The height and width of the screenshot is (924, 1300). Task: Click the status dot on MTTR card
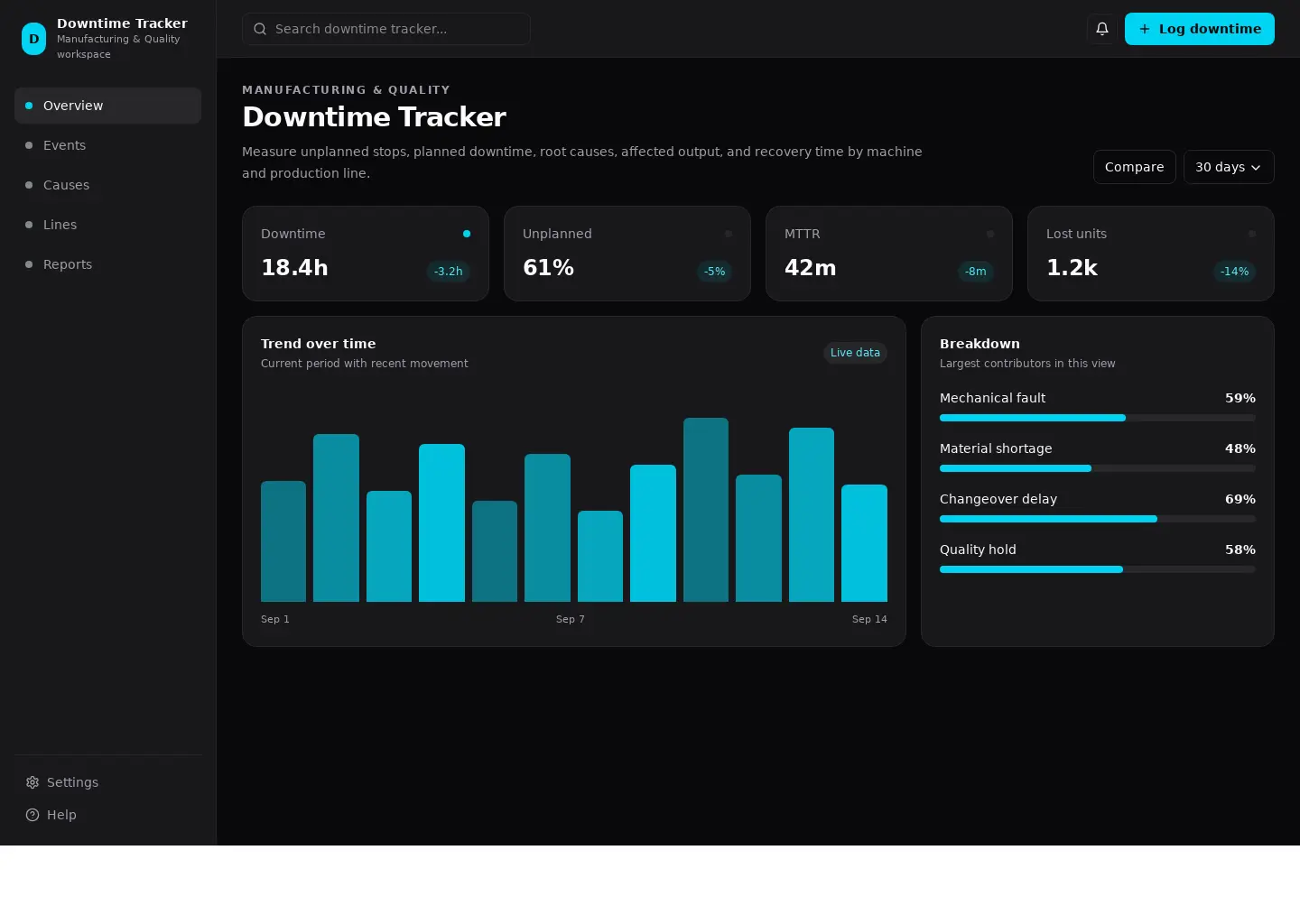(x=990, y=234)
